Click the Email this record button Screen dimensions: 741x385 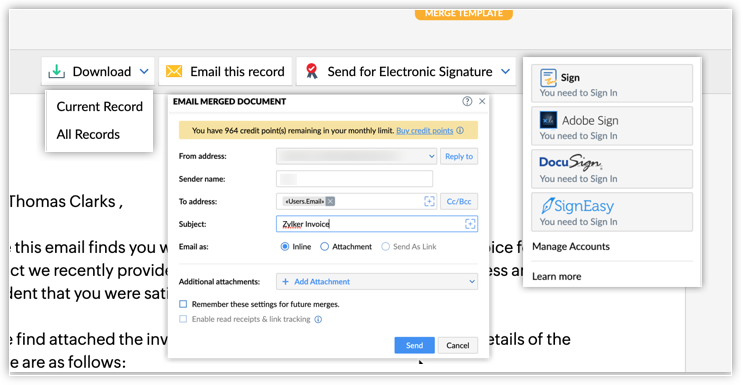pyautogui.click(x=225, y=71)
